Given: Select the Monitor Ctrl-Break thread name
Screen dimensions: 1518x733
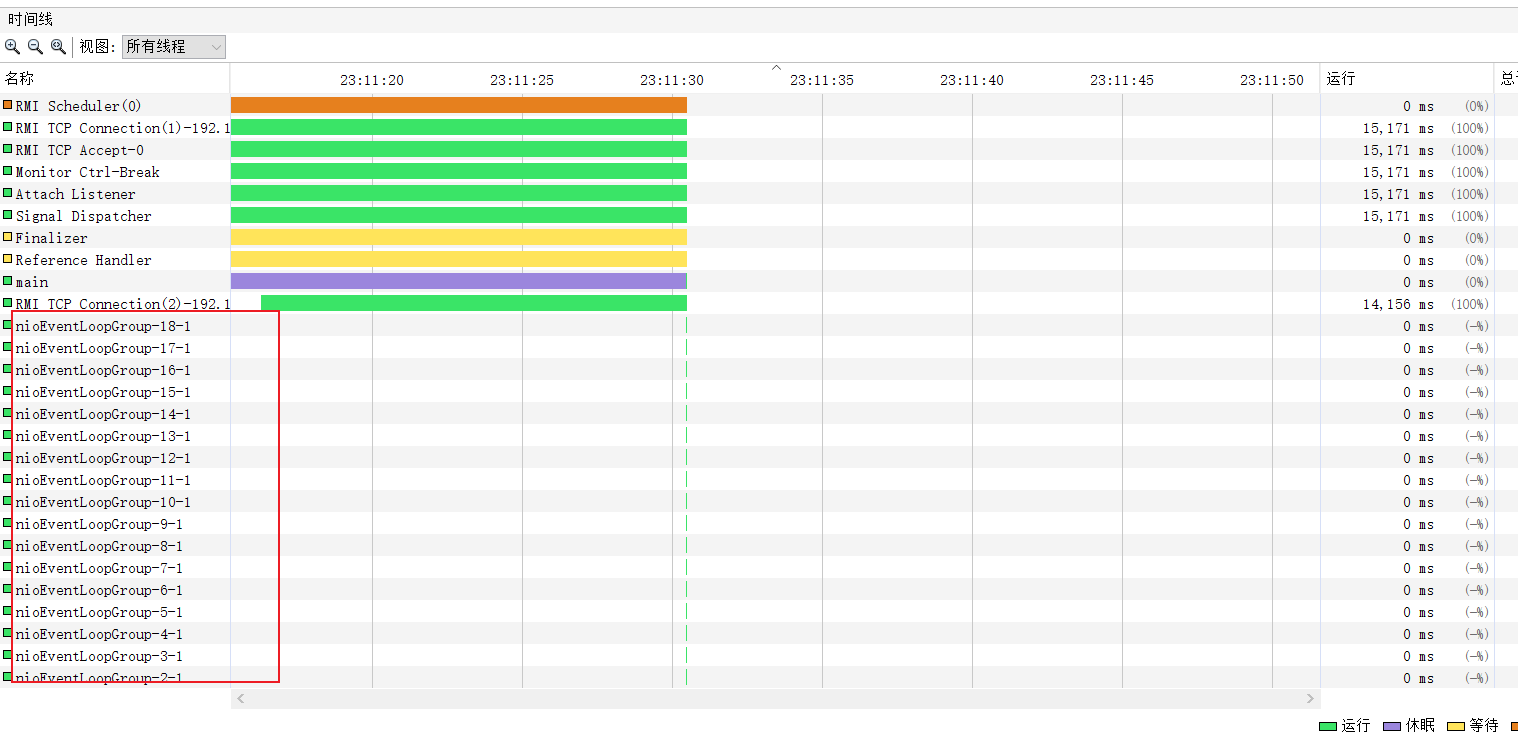Looking at the screenshot, I should coord(88,172).
